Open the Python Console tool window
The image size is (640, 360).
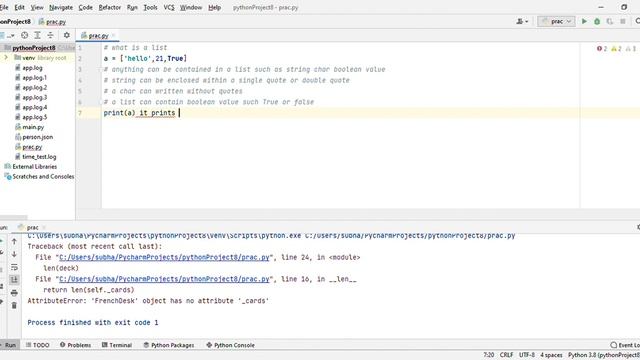[x=231, y=345]
